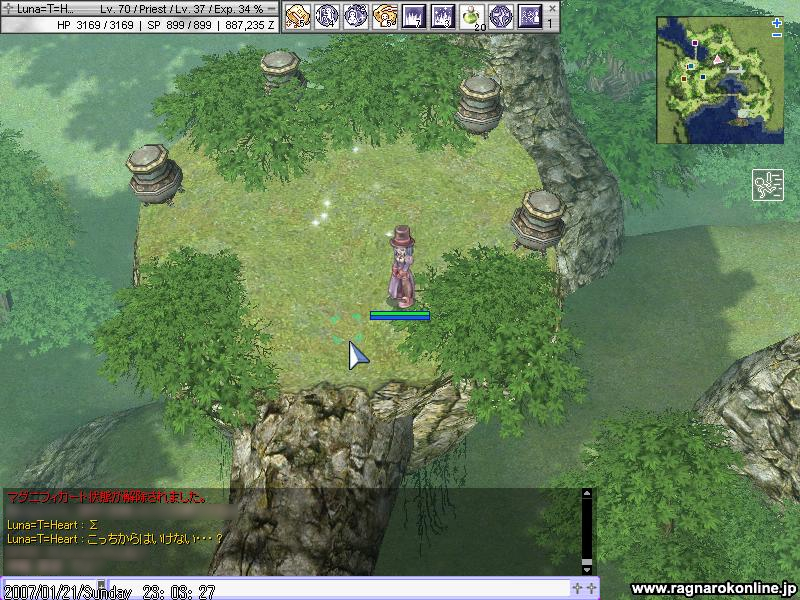This screenshot has width=800, height=600.
Task: Click the chat scrollbar thumb
Action: (587, 562)
